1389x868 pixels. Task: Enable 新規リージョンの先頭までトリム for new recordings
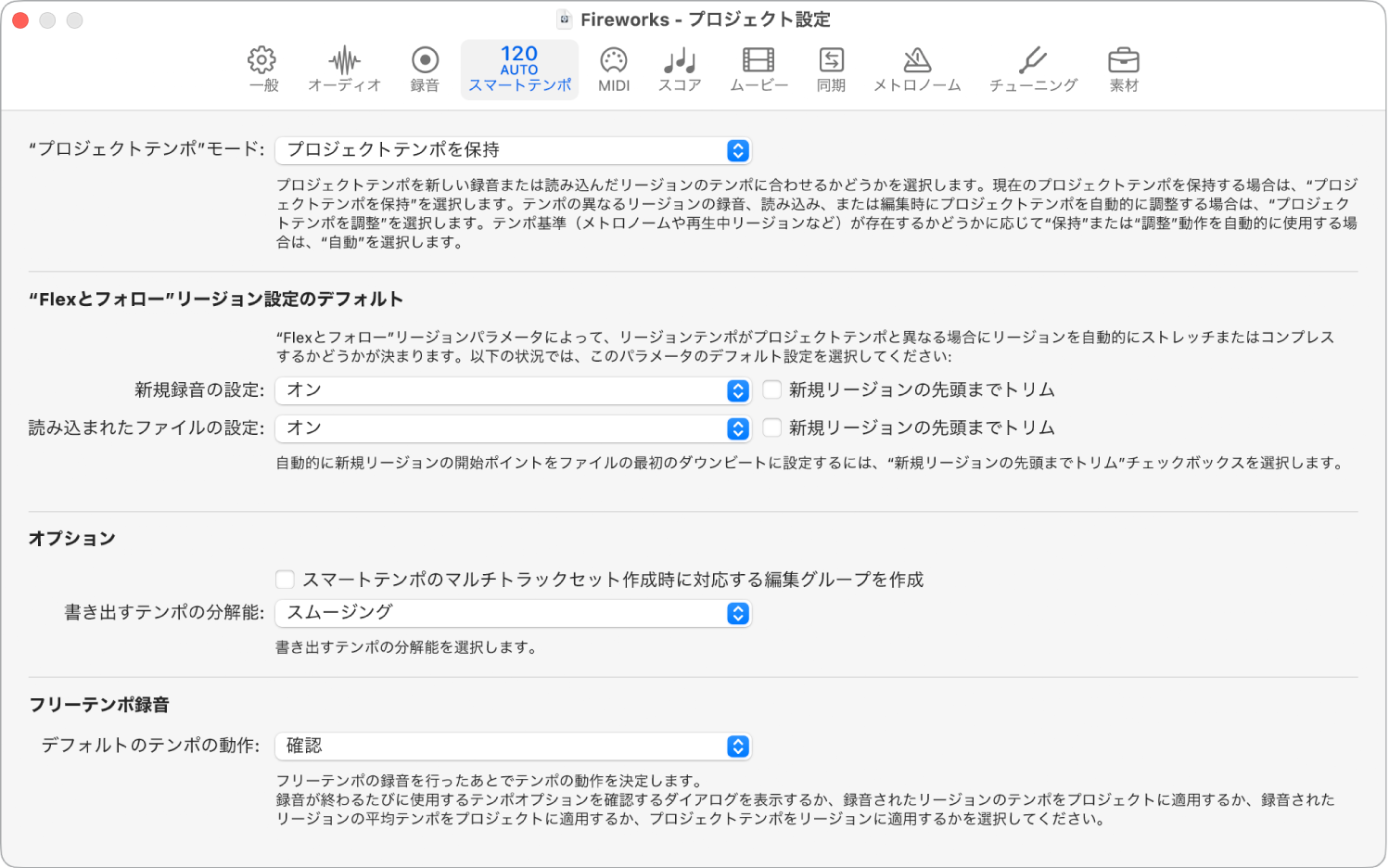[771, 389]
